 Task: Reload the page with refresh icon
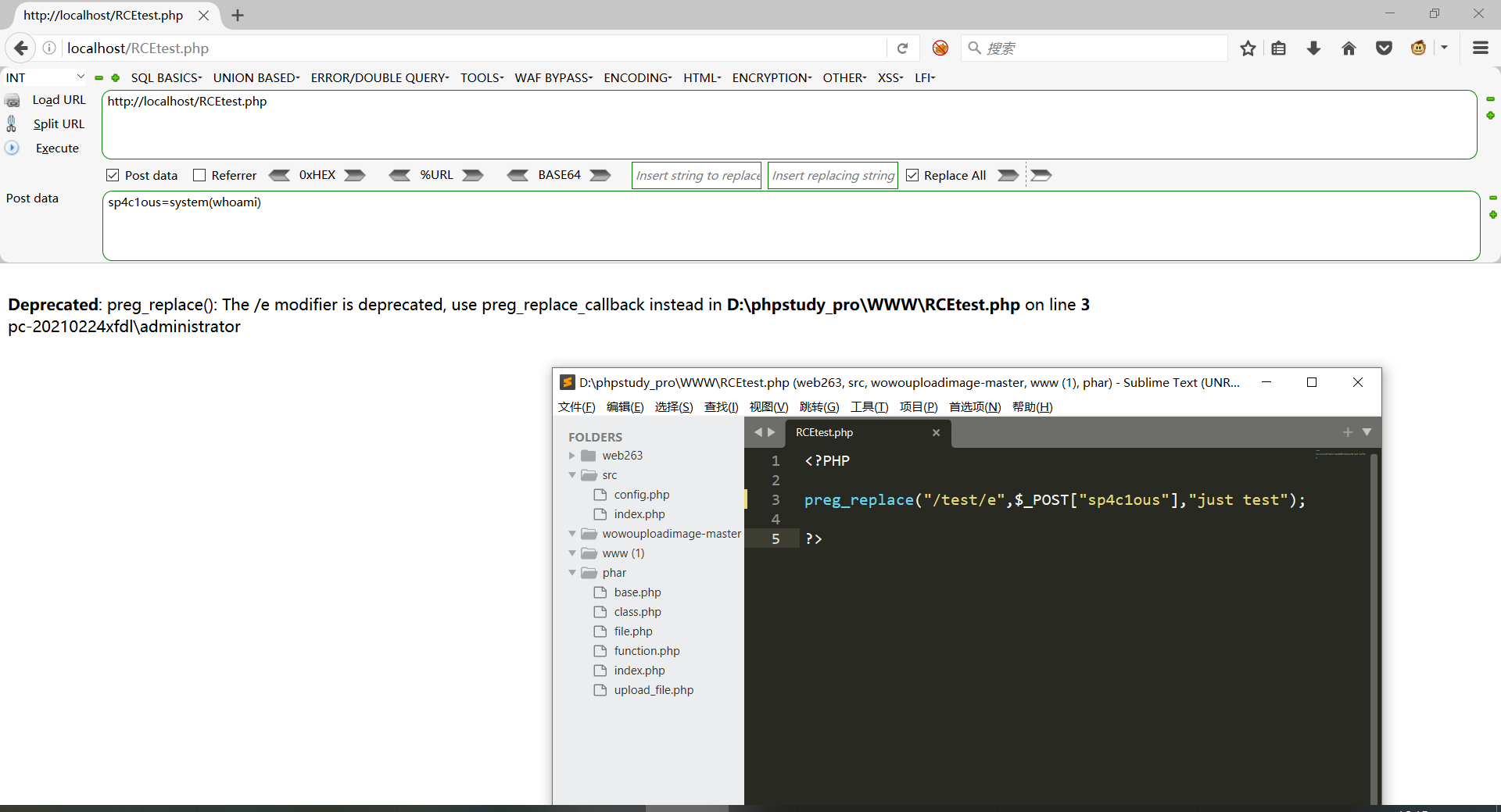click(902, 48)
